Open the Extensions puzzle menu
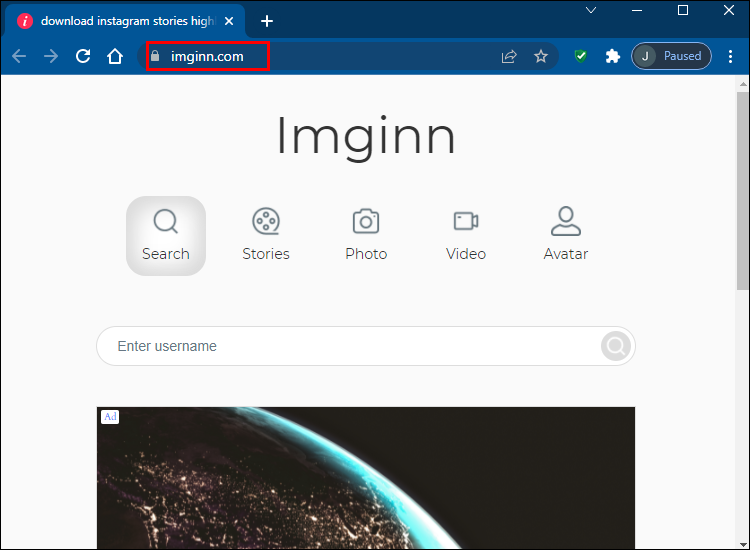This screenshot has width=750, height=550. [612, 56]
